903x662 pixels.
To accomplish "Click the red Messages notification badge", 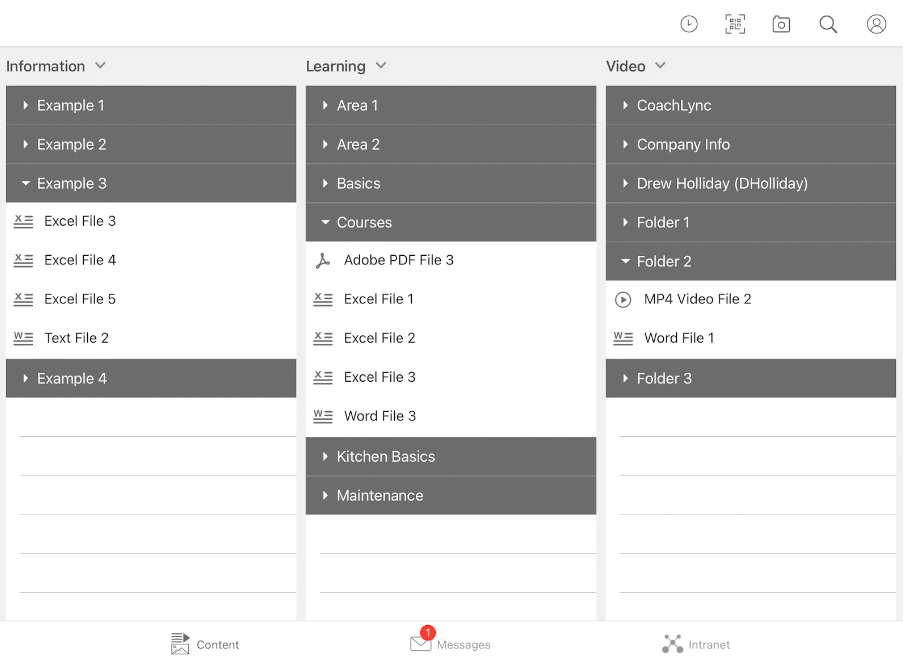I will (428, 633).
